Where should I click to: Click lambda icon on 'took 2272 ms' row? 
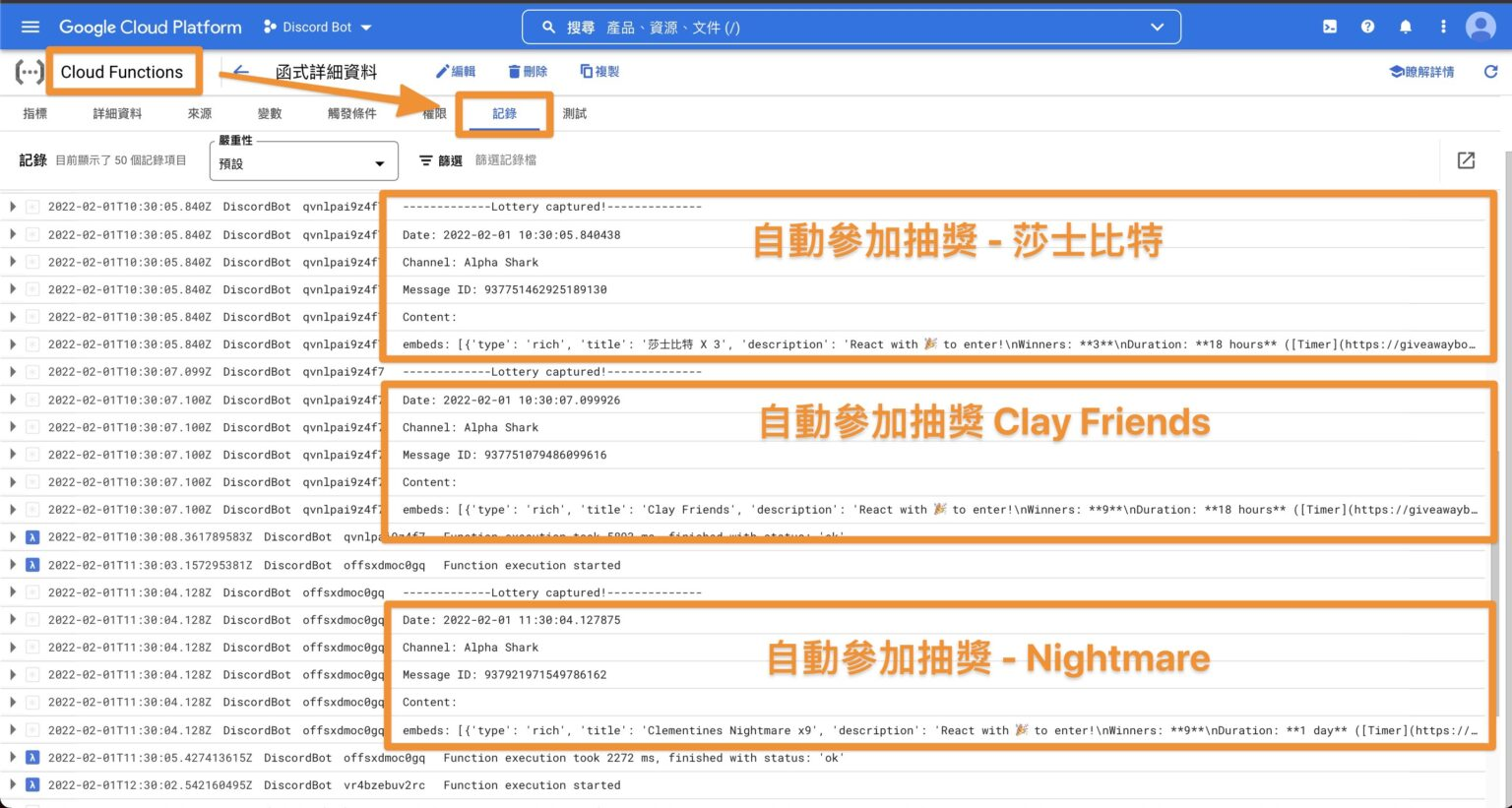(x=31, y=758)
